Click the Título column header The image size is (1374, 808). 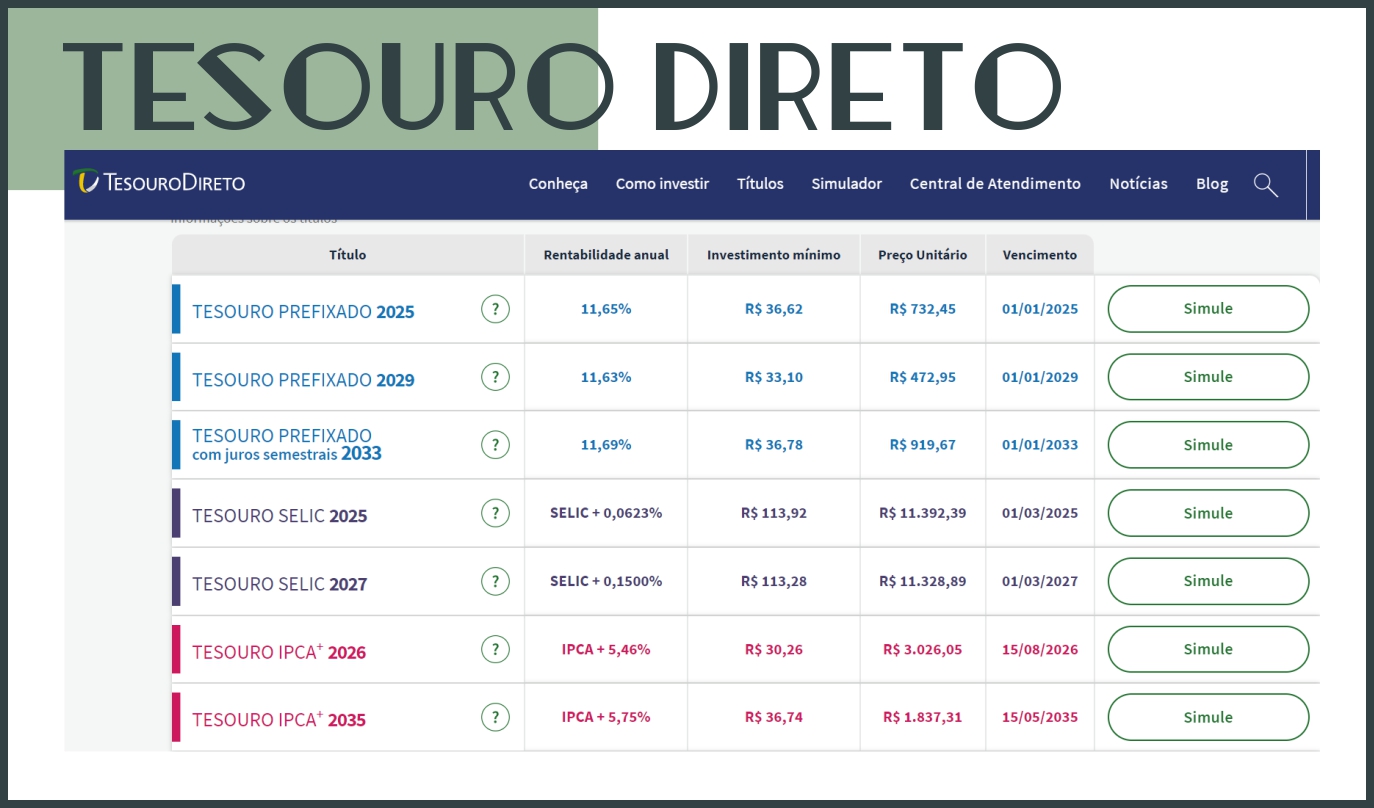coord(348,255)
